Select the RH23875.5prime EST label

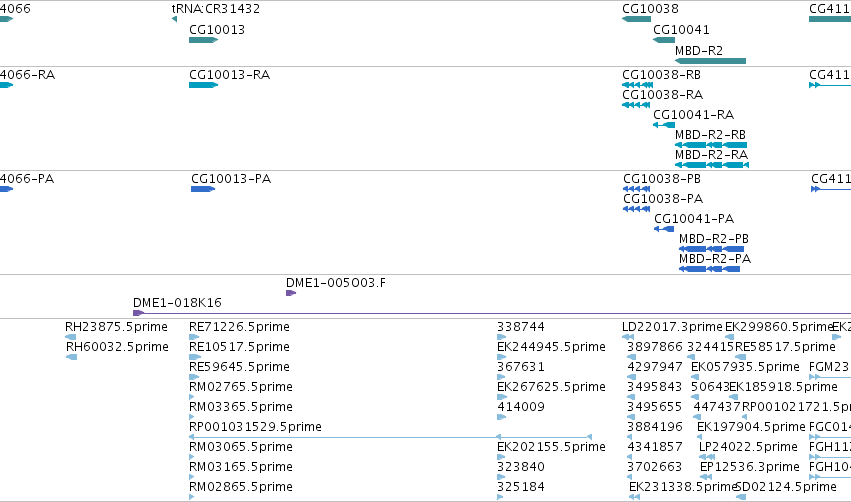coord(116,327)
